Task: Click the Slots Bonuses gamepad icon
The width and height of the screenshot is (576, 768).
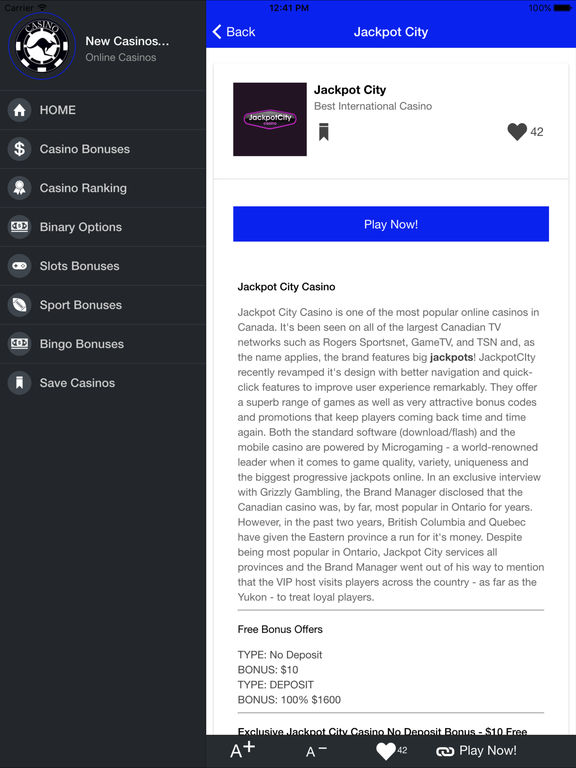Action: tap(20, 266)
